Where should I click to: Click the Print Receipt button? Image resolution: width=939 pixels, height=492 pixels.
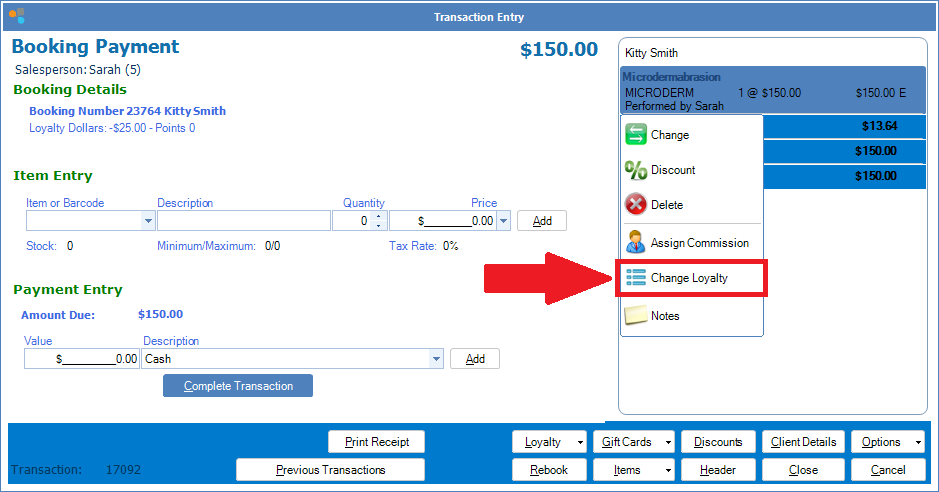tap(376, 442)
